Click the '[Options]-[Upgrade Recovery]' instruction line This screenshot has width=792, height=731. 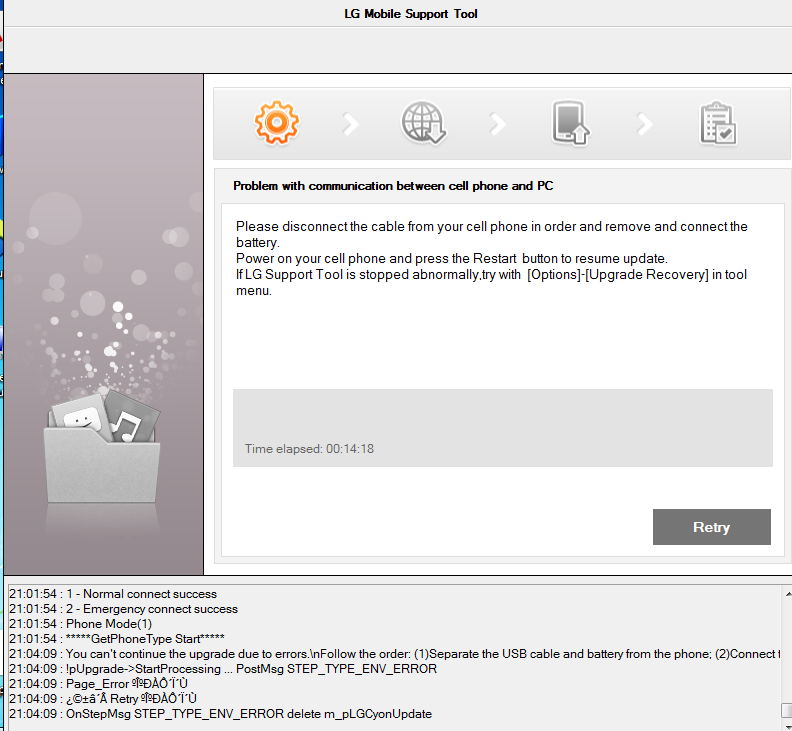(x=491, y=282)
